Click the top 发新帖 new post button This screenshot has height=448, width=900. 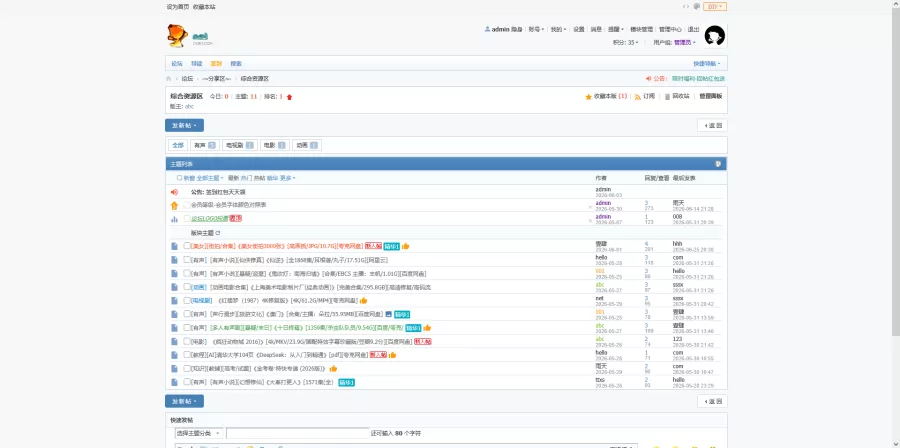click(x=184, y=125)
